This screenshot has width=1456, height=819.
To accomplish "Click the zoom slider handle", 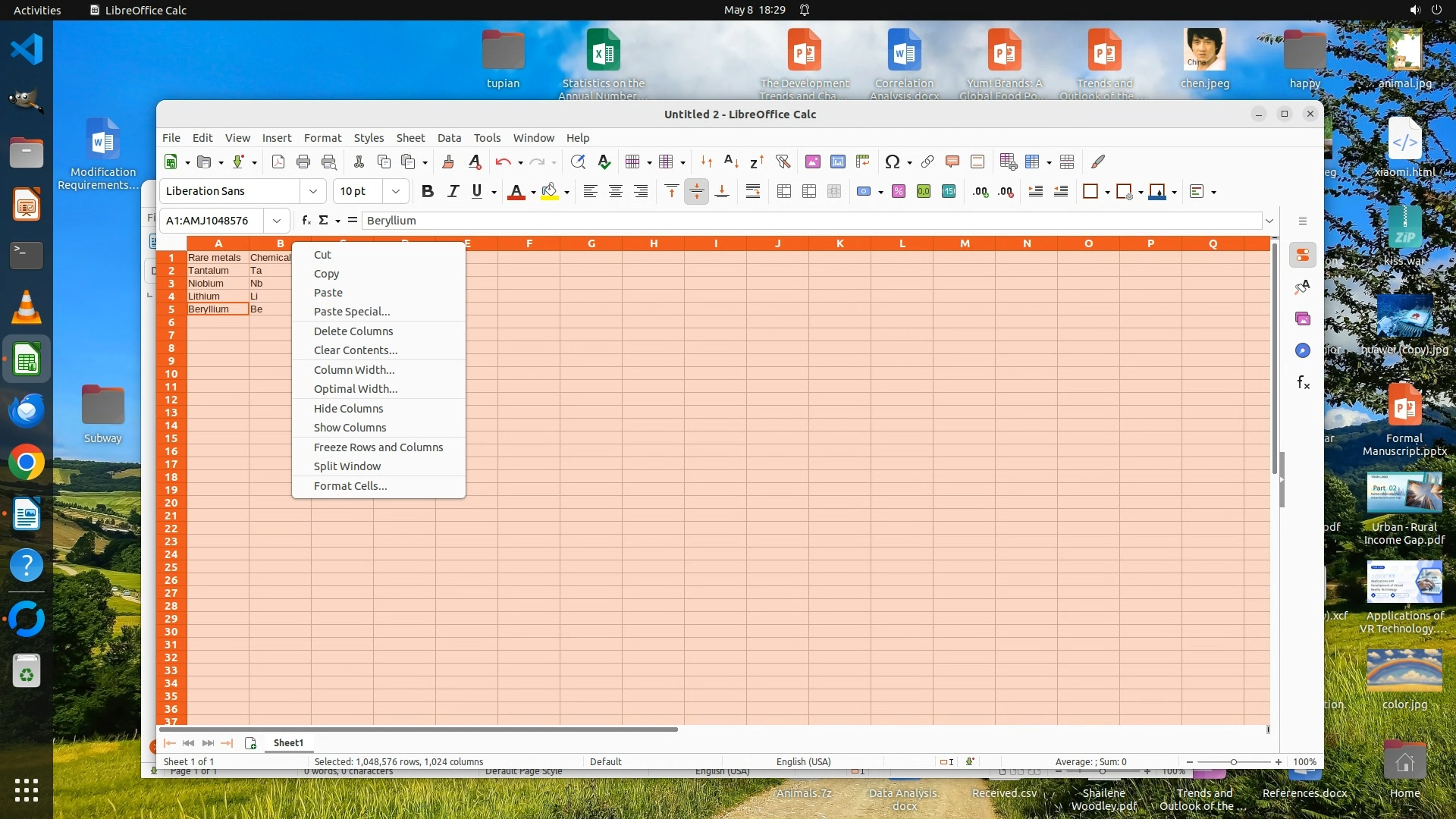I will [x=1234, y=762].
